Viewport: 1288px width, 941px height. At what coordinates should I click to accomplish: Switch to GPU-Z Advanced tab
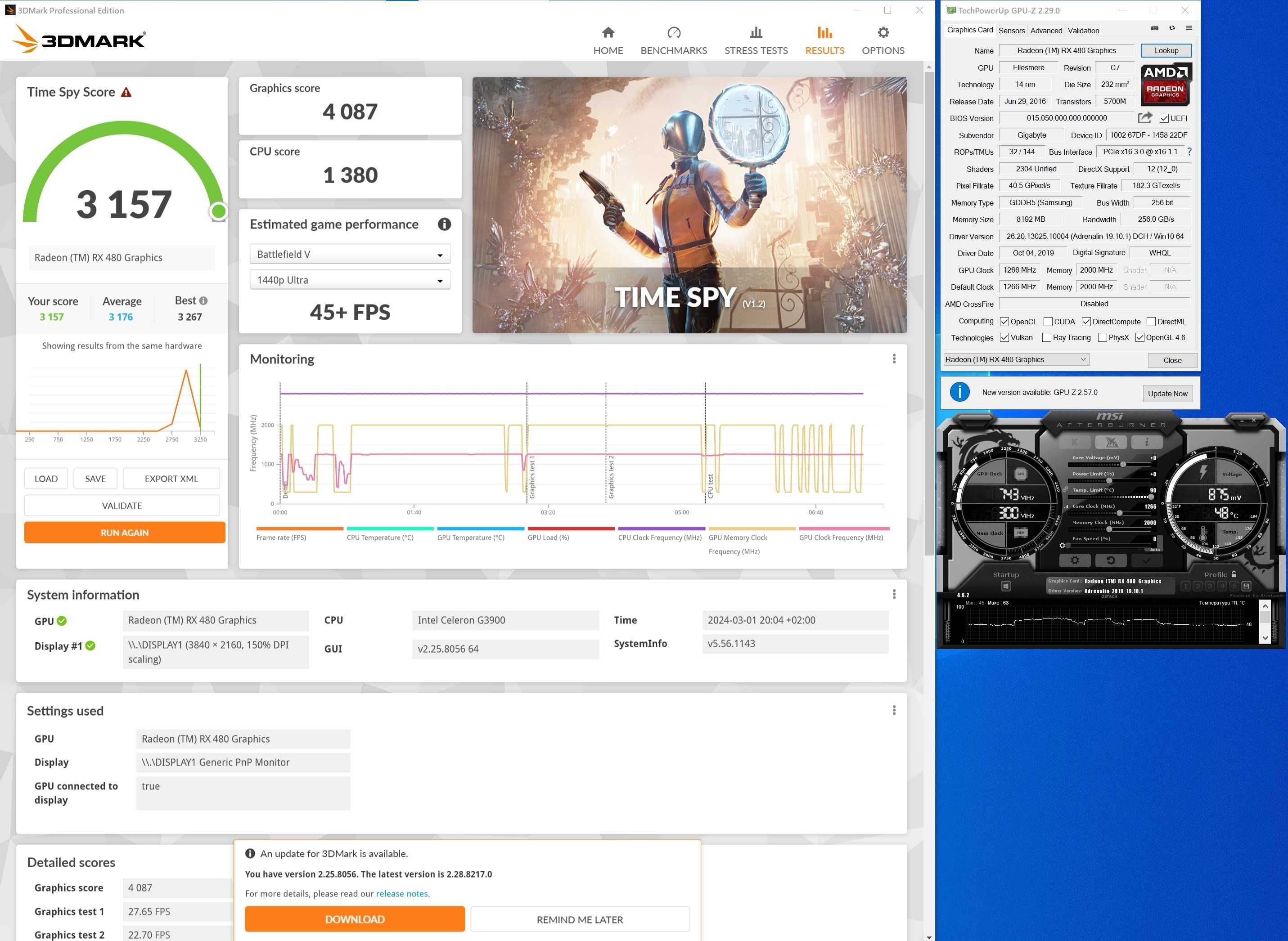[1046, 31]
